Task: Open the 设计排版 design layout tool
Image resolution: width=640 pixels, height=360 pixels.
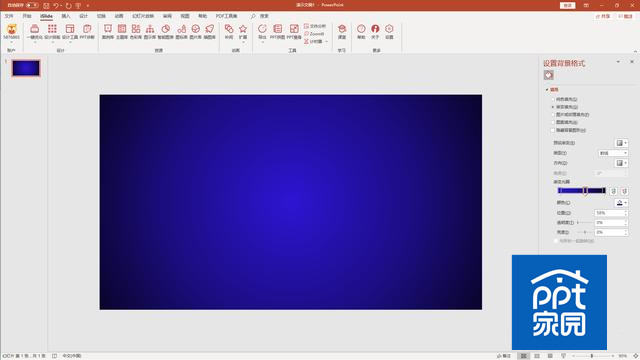Action: pos(52,31)
